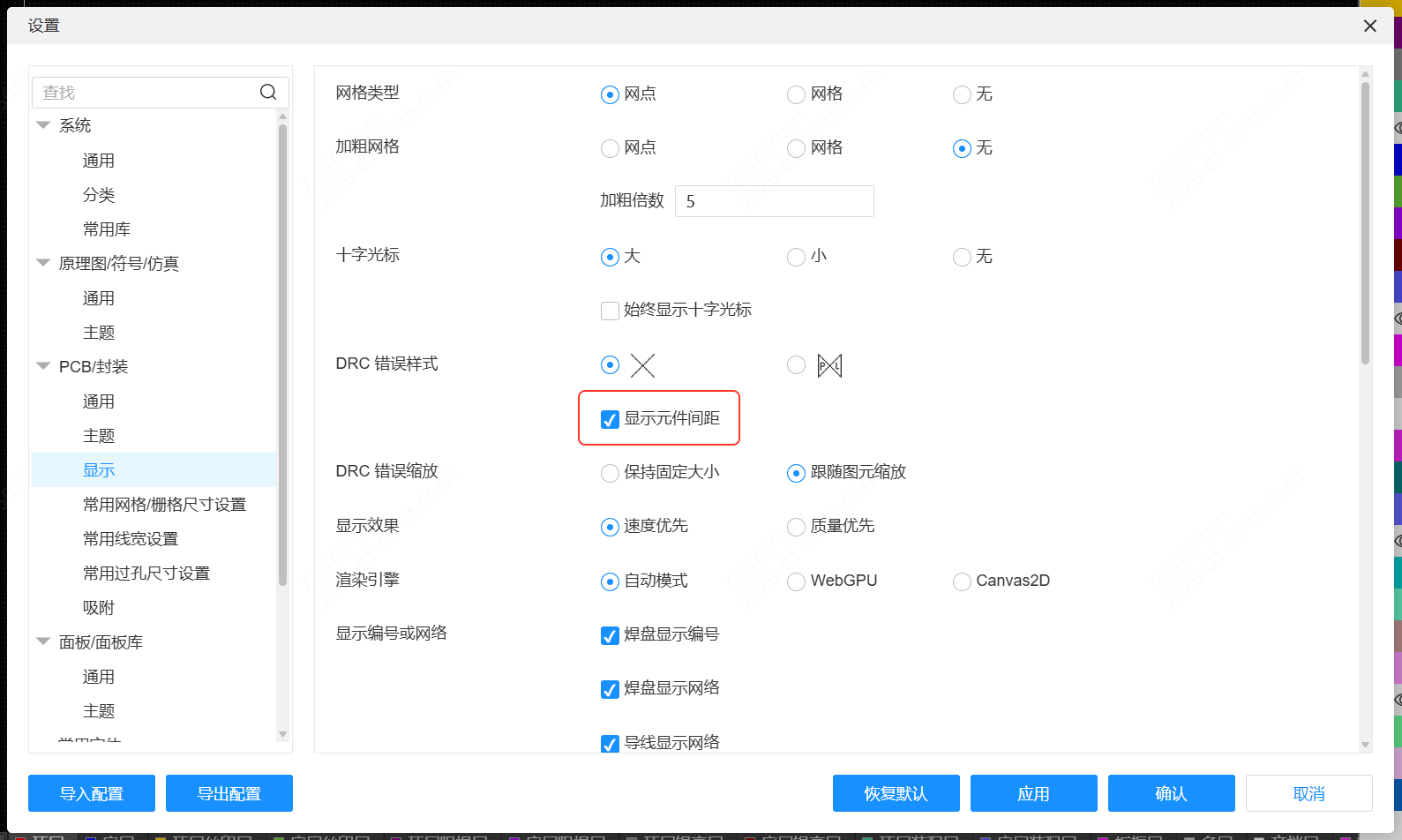This screenshot has height=840, width=1402.
Task: Toggle 显示元件间距 checkbox
Action: 610,419
